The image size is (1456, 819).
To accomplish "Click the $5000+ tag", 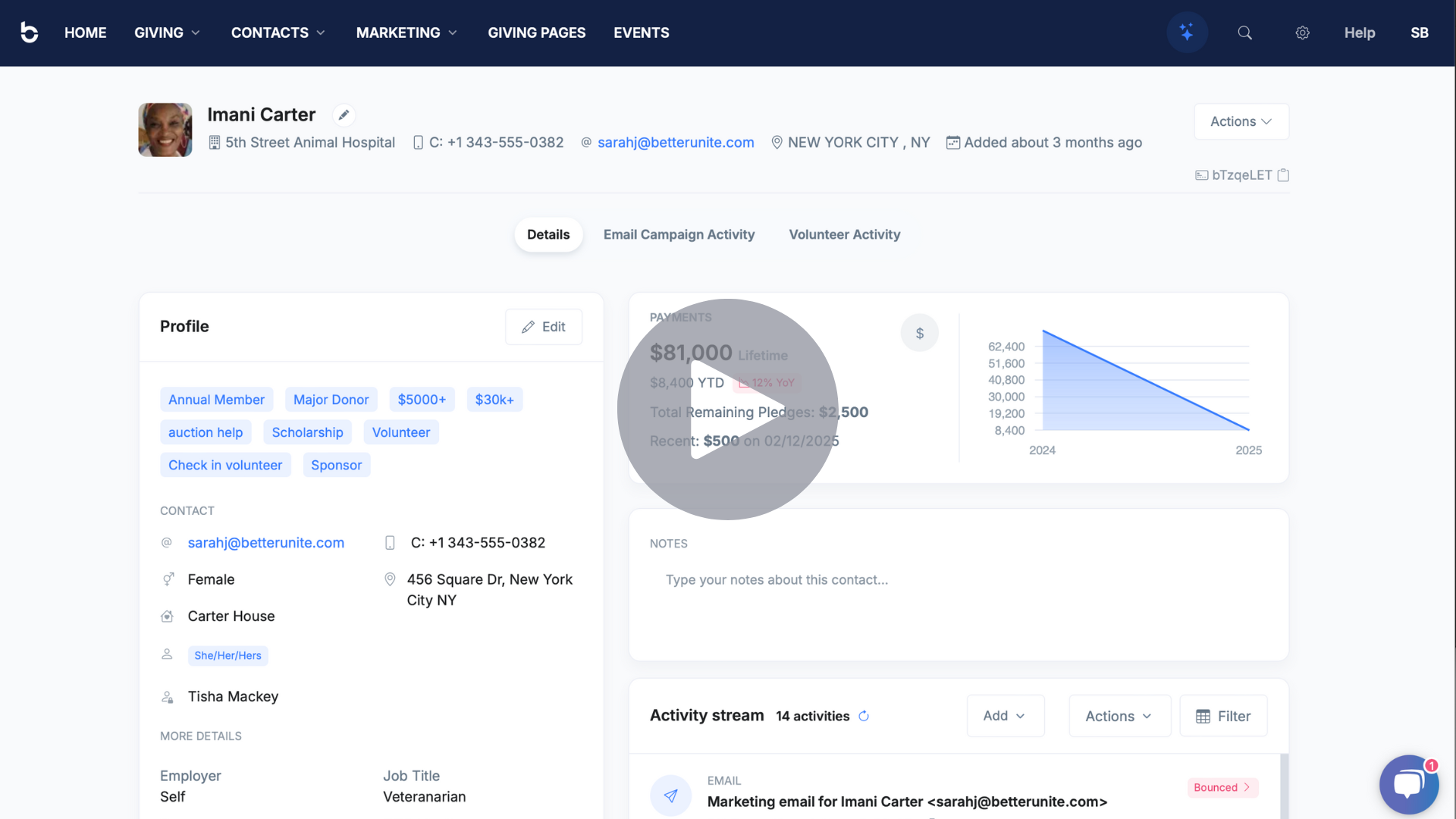I will [422, 400].
